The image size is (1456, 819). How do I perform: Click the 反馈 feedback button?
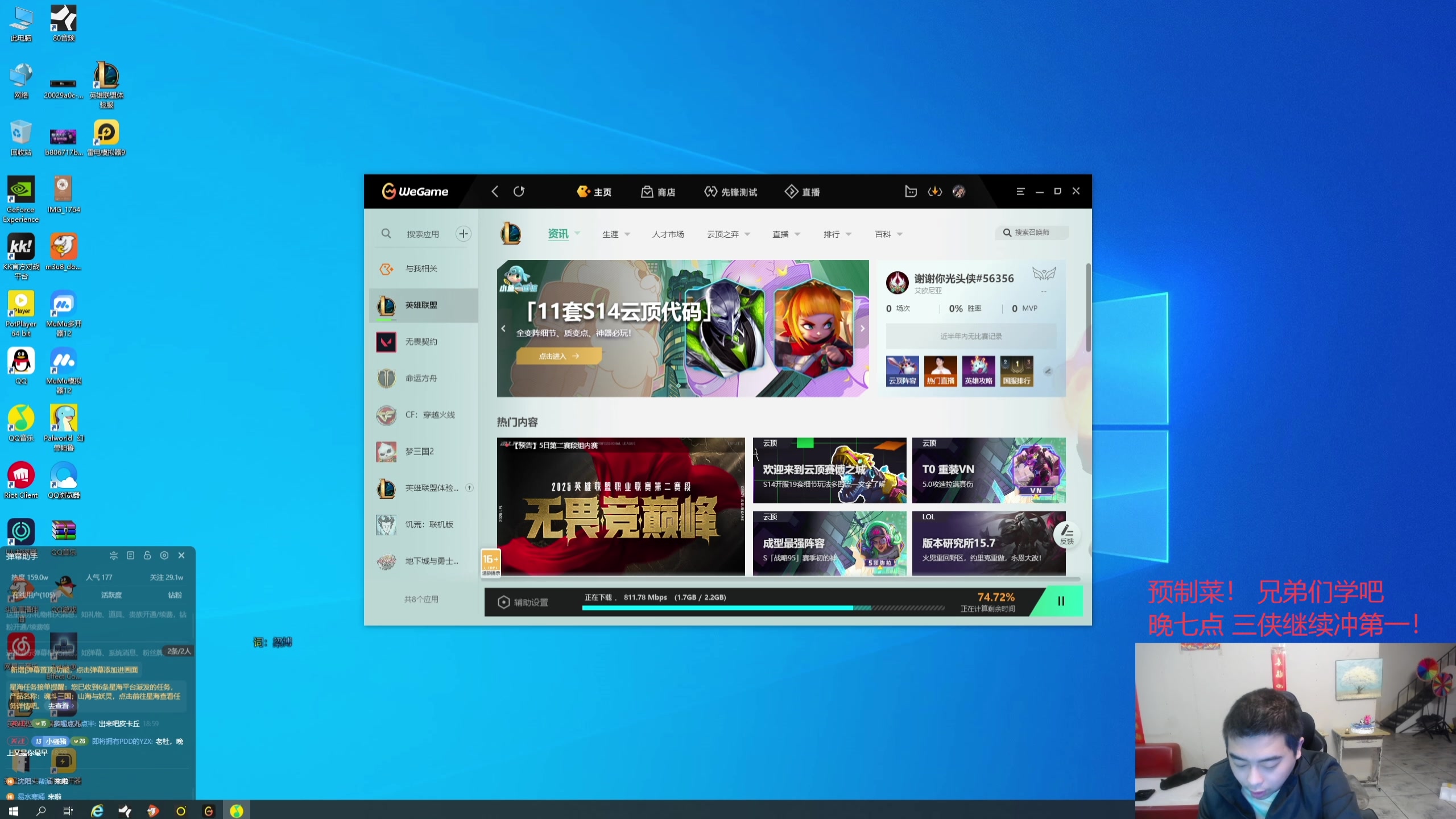pyautogui.click(x=1066, y=535)
